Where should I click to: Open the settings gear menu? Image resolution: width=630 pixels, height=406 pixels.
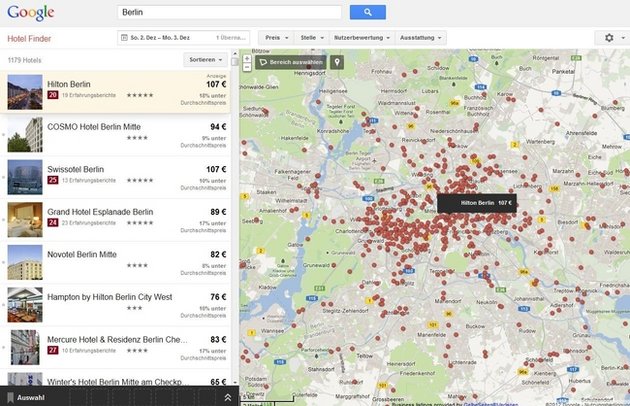[x=609, y=37]
